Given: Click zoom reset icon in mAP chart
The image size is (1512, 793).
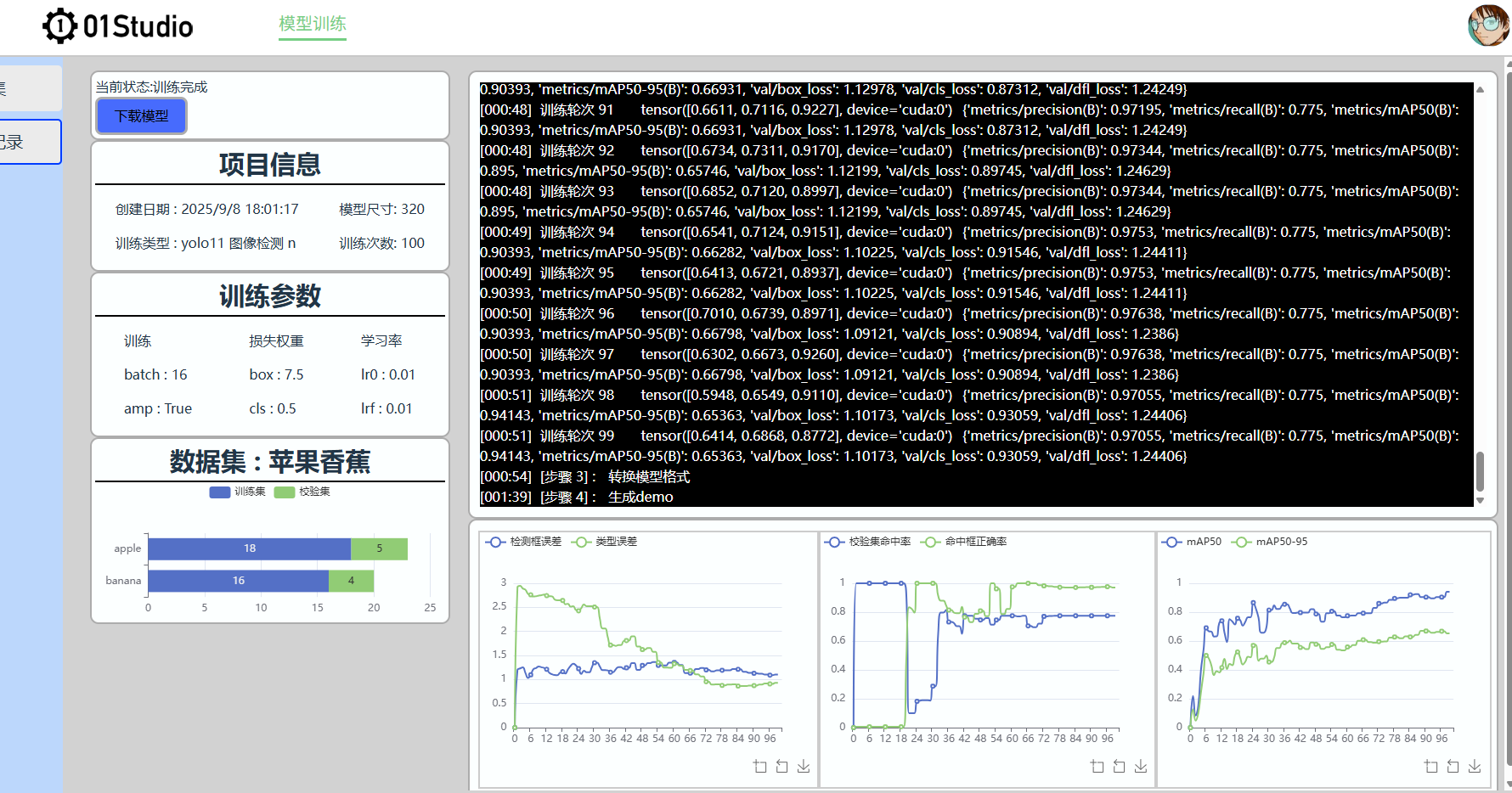Looking at the screenshot, I should click(1453, 767).
